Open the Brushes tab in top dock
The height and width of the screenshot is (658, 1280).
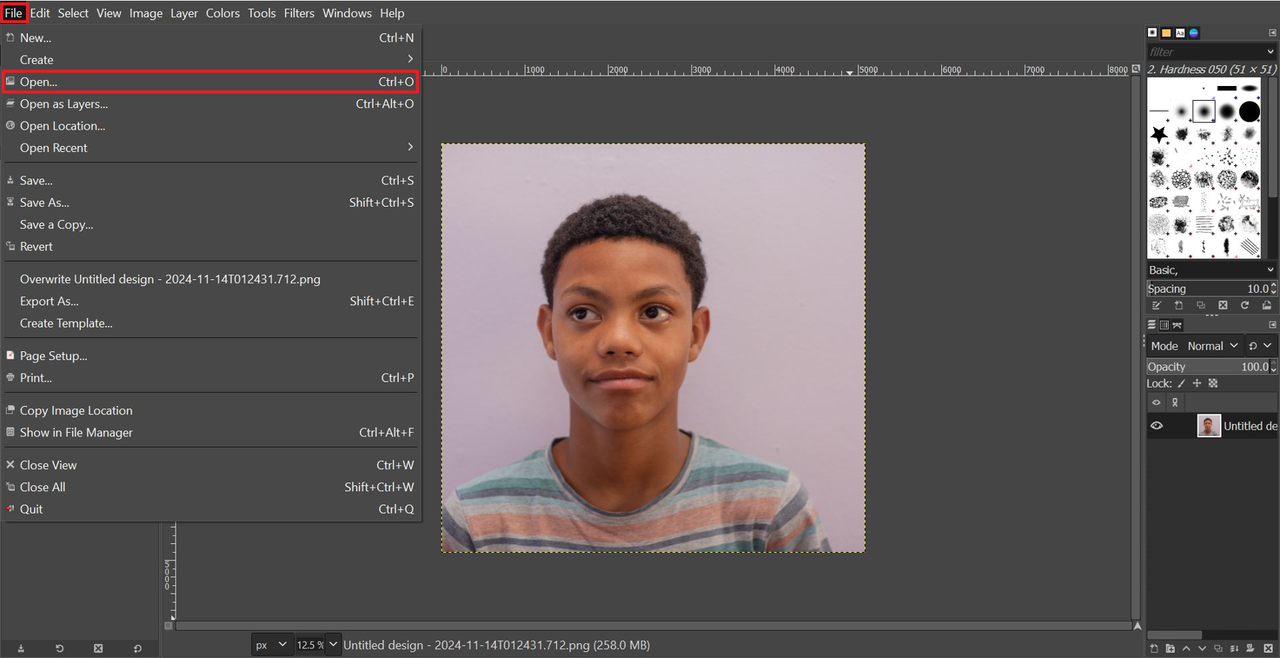coord(1152,32)
